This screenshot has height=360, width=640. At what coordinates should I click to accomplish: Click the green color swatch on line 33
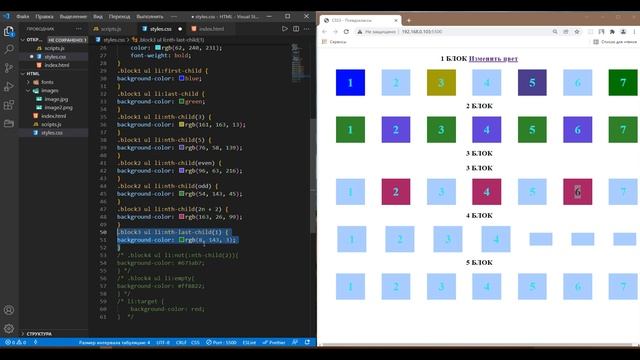pos(182,101)
